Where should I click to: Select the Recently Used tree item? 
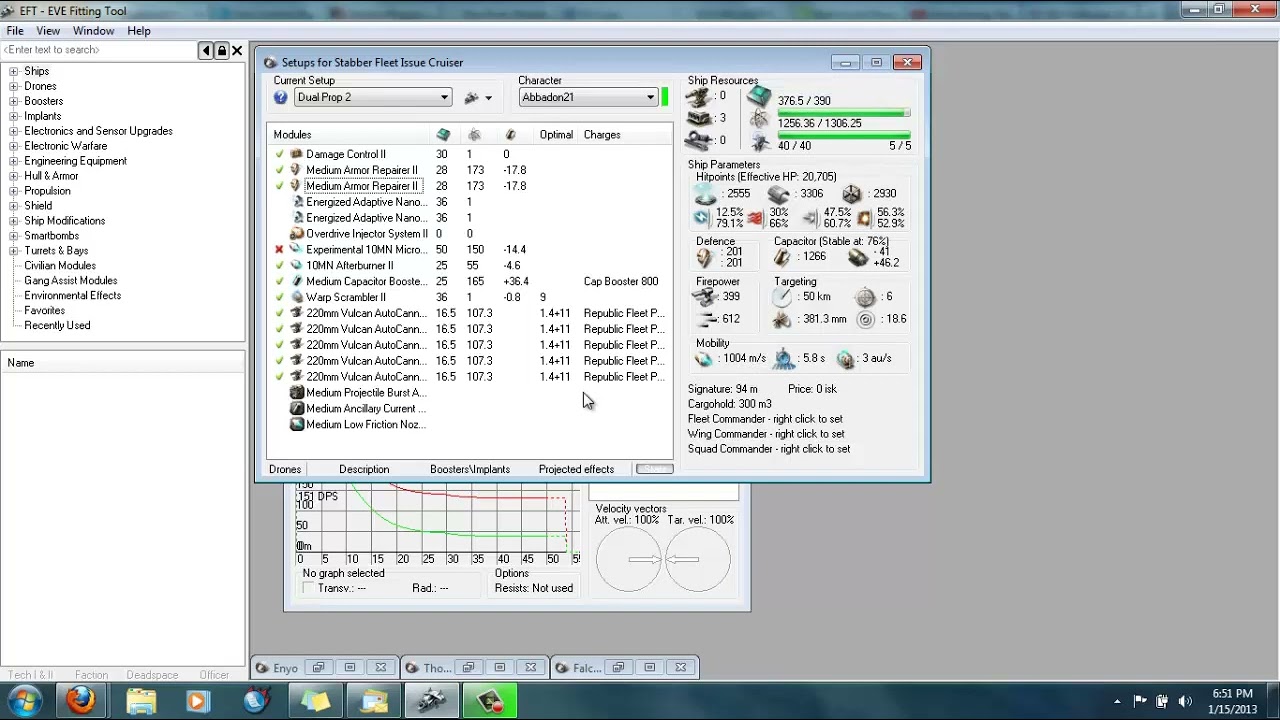click(57, 326)
